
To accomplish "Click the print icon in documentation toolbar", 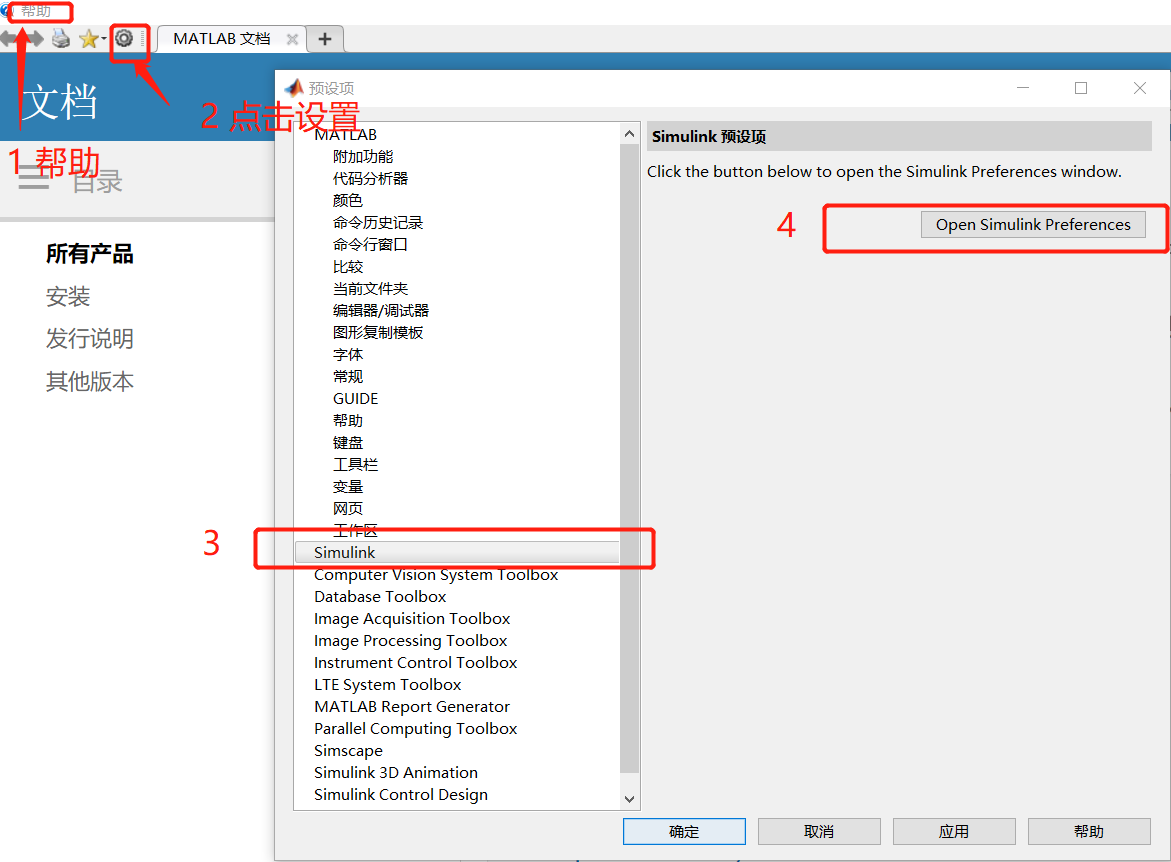I will coord(60,38).
